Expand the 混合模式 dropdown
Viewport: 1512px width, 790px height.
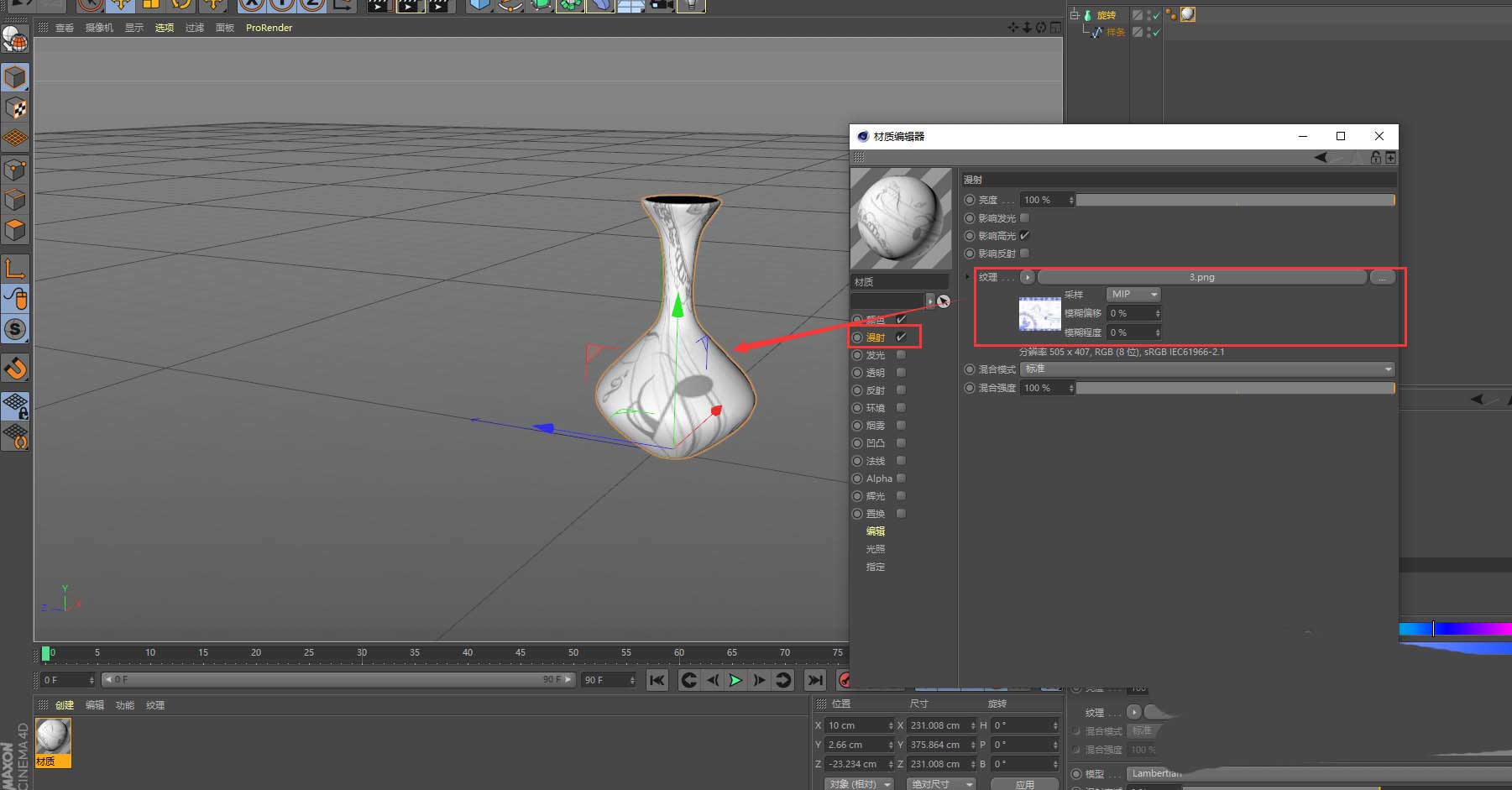coord(1207,369)
